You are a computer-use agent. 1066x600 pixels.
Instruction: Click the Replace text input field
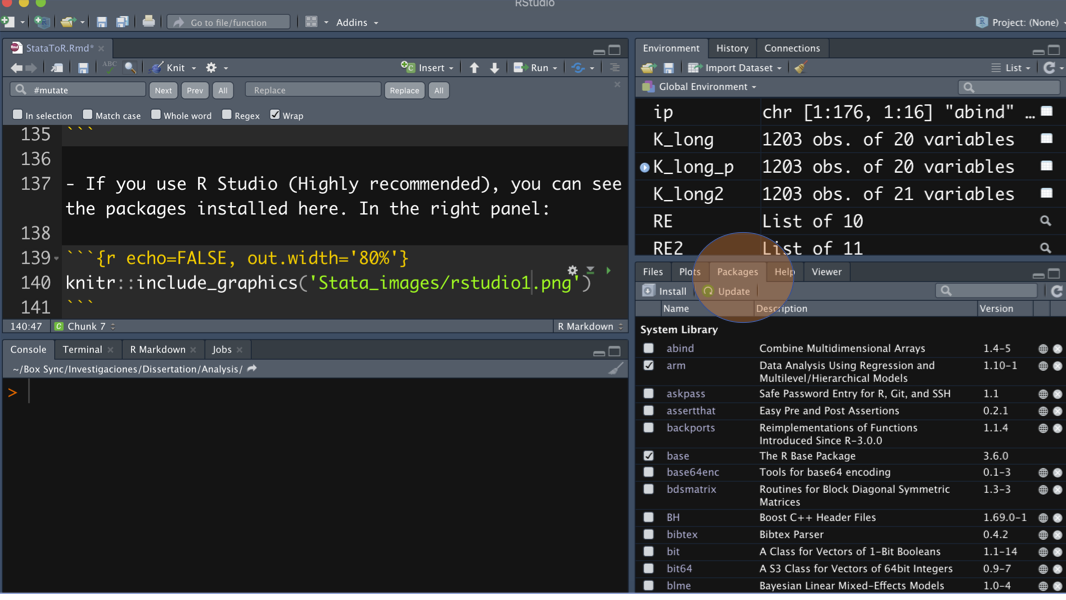coord(313,90)
